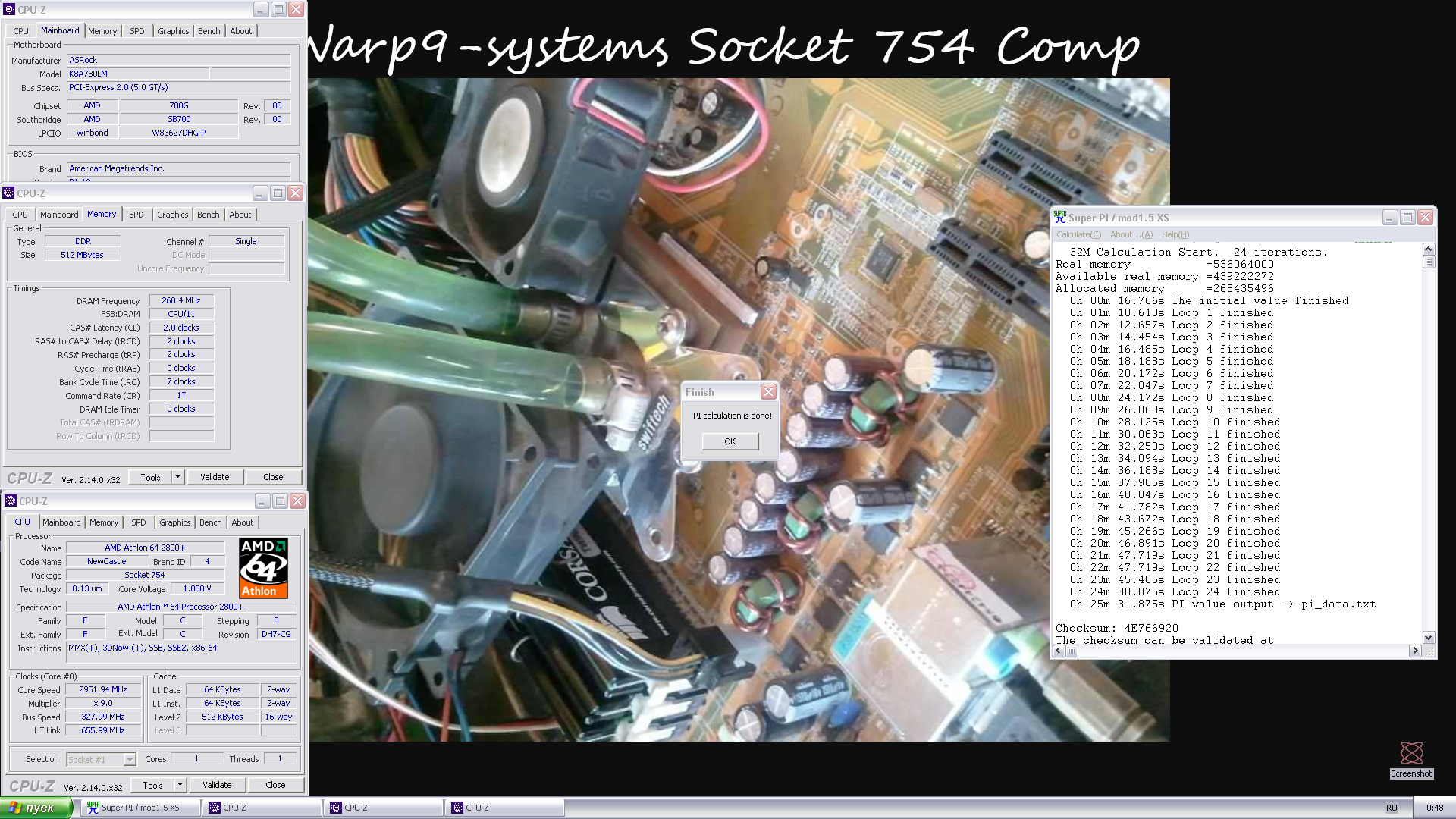Click the Super PI horizontal scroll-right arrow

pyautogui.click(x=1415, y=651)
